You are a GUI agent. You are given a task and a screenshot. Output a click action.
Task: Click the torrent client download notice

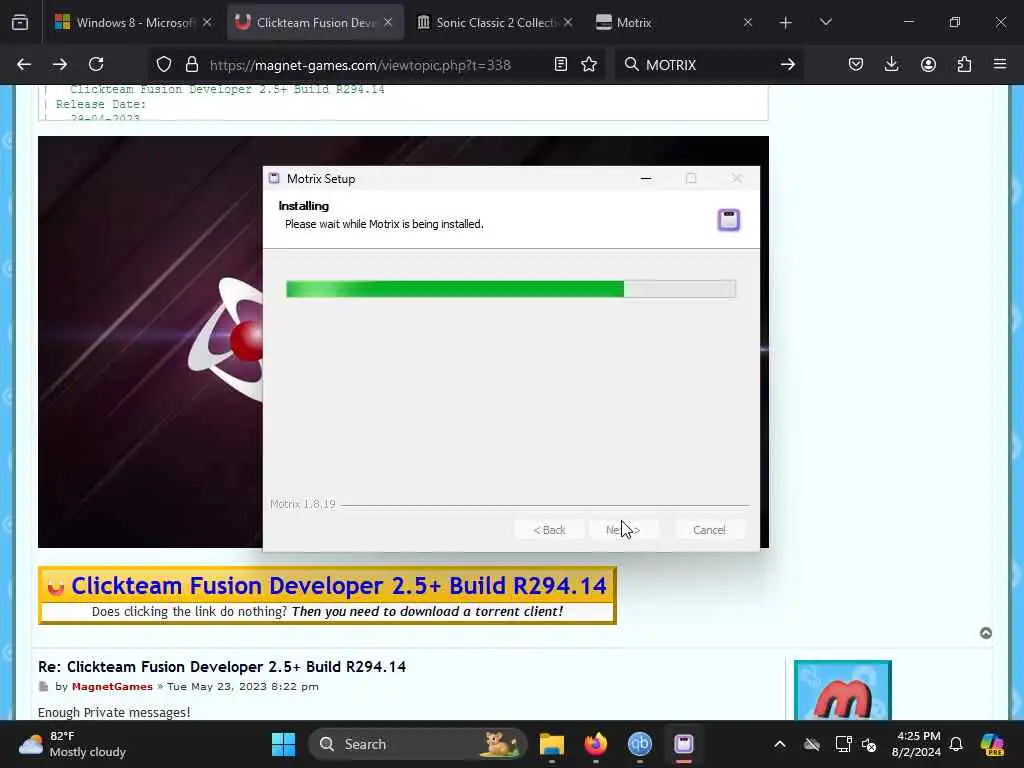[x=327, y=611]
